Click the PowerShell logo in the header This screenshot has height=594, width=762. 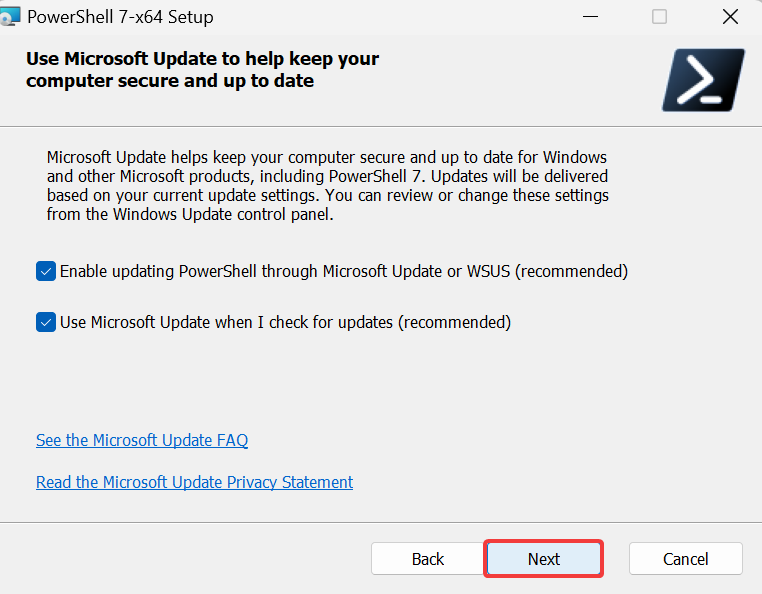(703, 80)
